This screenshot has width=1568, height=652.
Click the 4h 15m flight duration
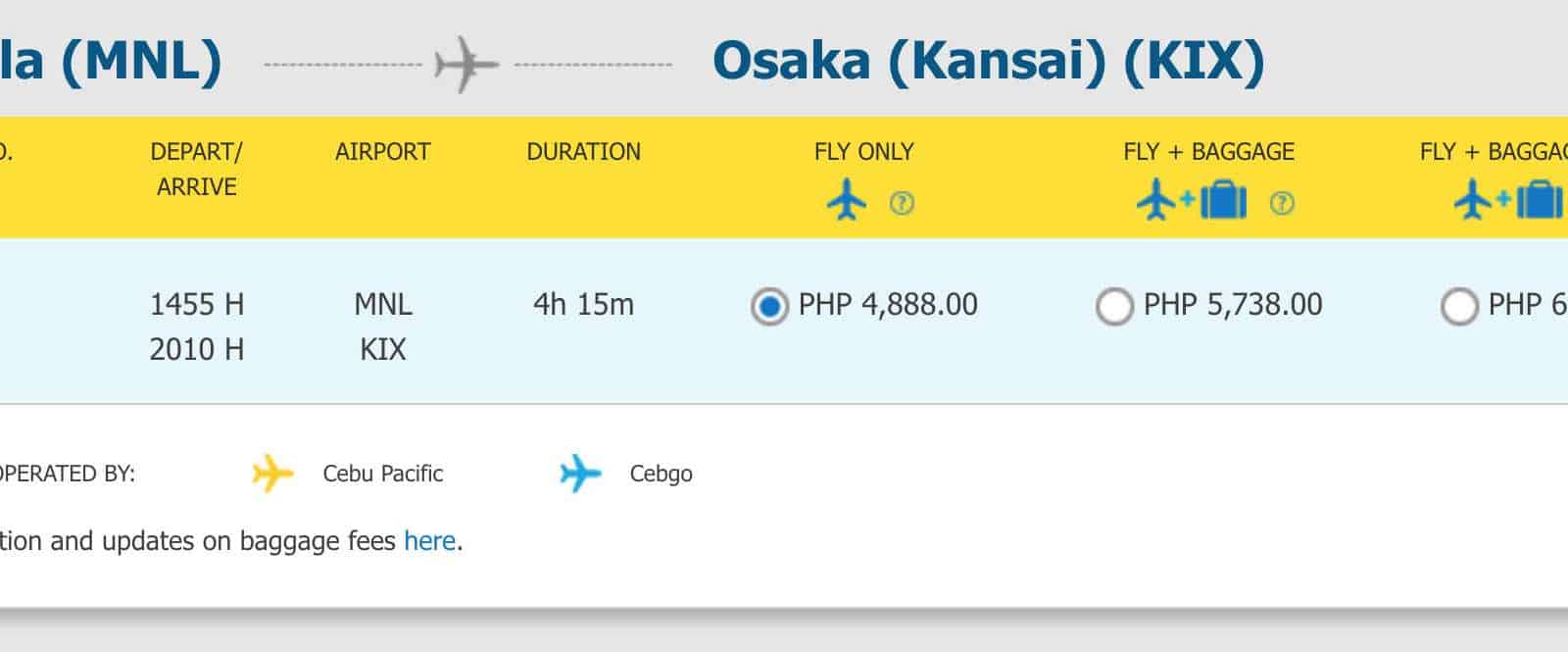(x=584, y=305)
